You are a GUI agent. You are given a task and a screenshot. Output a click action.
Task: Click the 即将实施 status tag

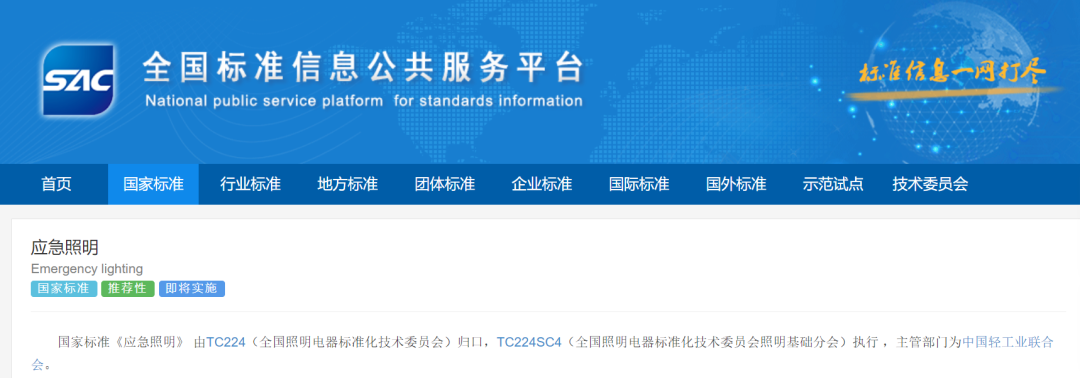[191, 288]
